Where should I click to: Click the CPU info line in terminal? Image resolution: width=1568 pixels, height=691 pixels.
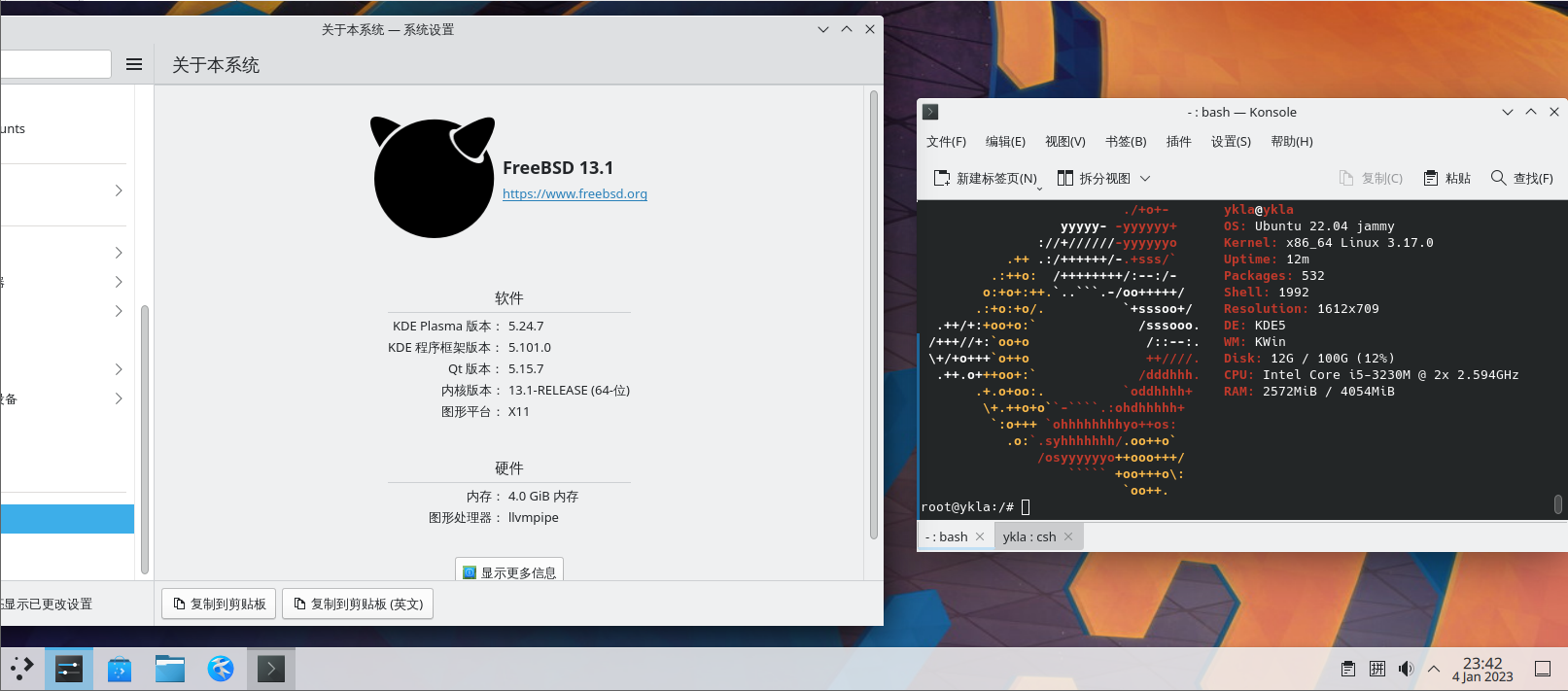click(1372, 375)
